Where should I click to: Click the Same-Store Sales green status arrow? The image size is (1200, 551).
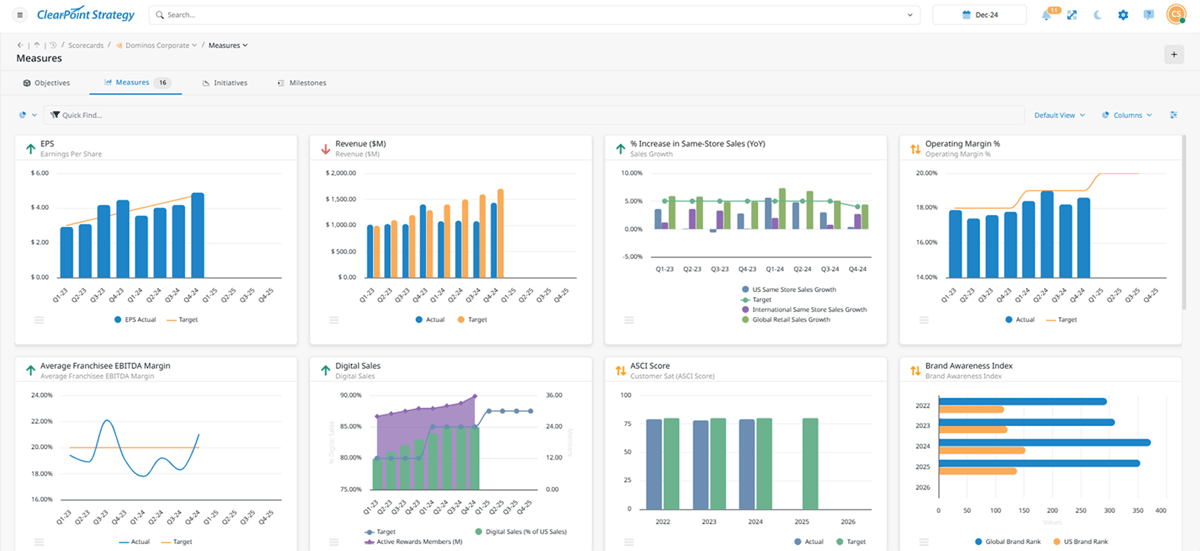point(620,148)
